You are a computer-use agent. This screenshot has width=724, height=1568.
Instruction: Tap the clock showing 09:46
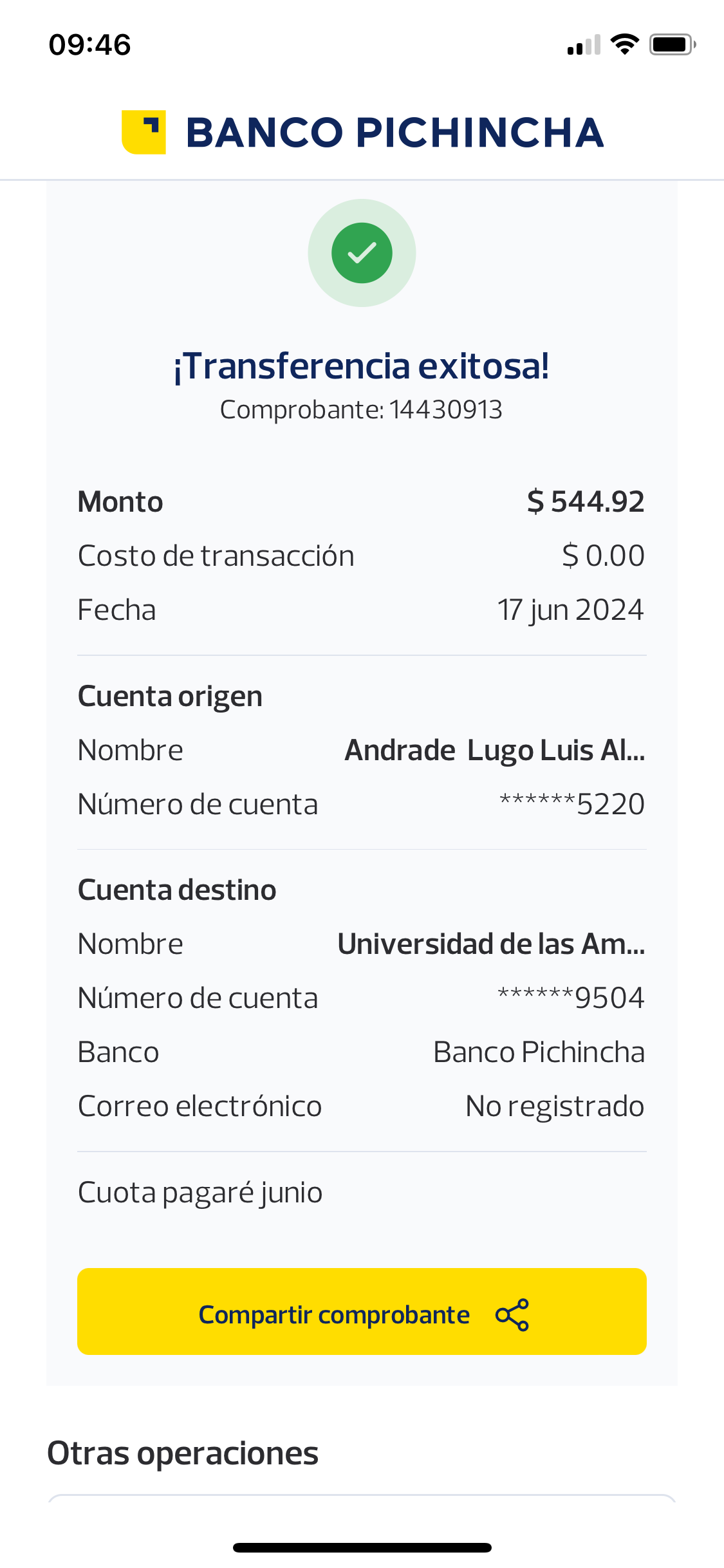coord(89,45)
